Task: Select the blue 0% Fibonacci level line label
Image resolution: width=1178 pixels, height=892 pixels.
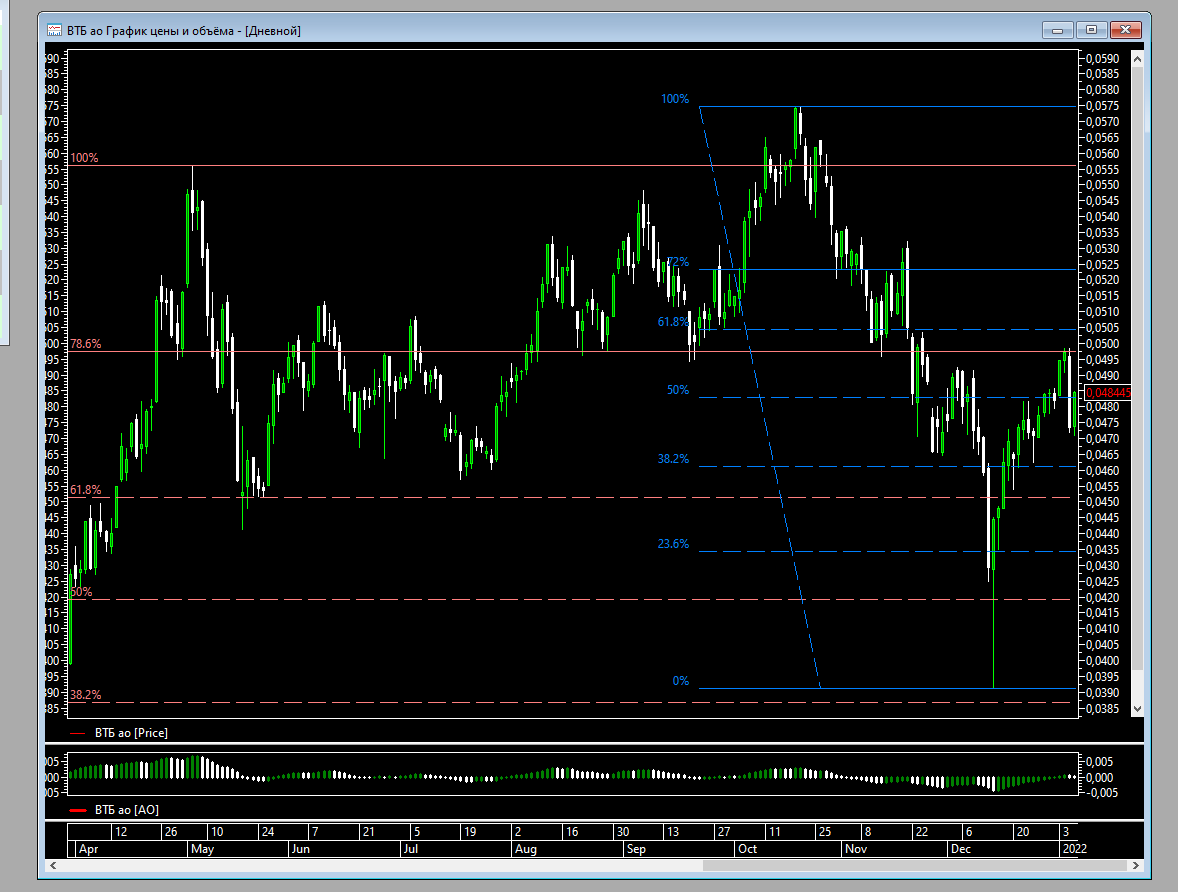Action: (681, 681)
